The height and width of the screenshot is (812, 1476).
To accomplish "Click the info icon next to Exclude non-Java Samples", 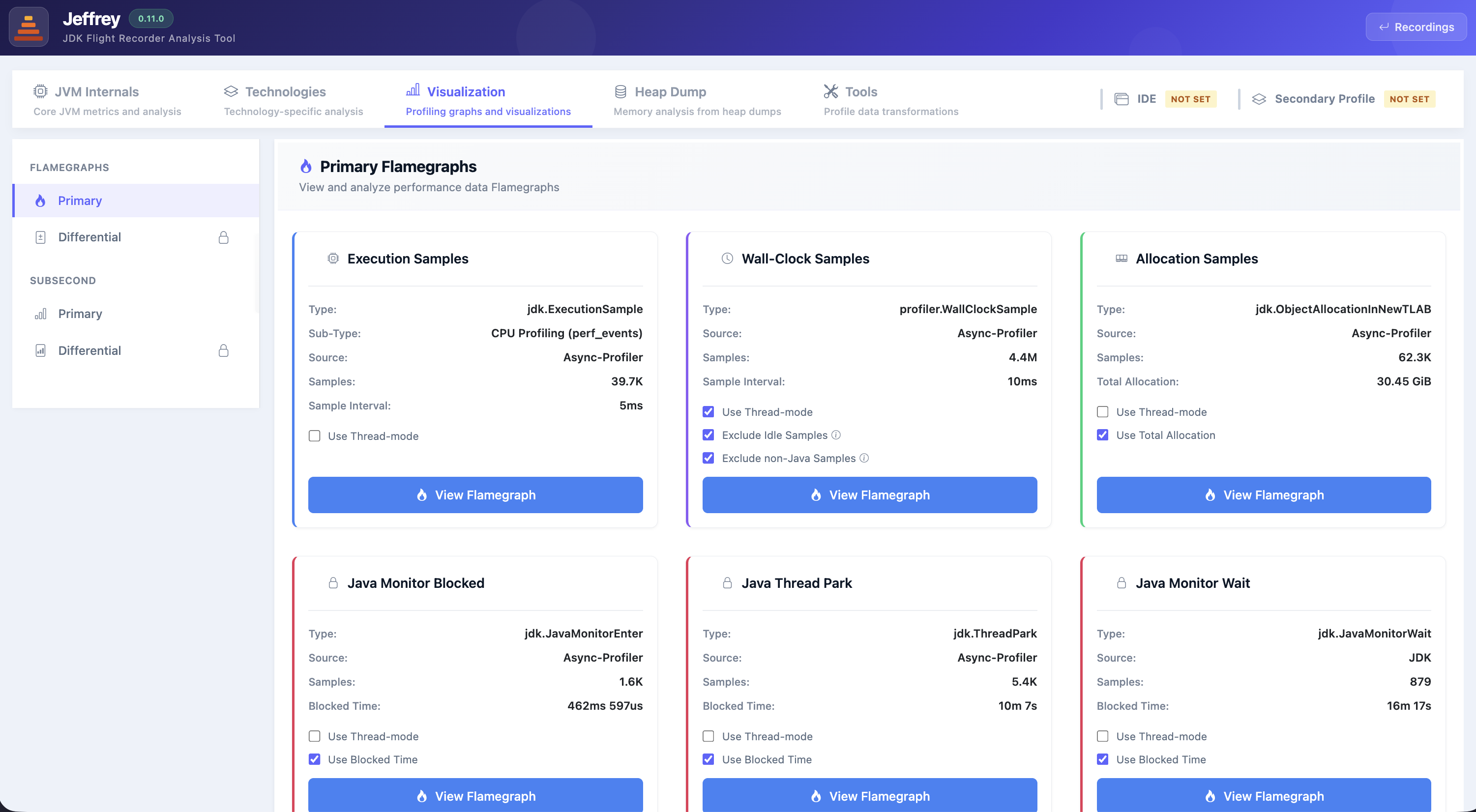I will tap(864, 458).
